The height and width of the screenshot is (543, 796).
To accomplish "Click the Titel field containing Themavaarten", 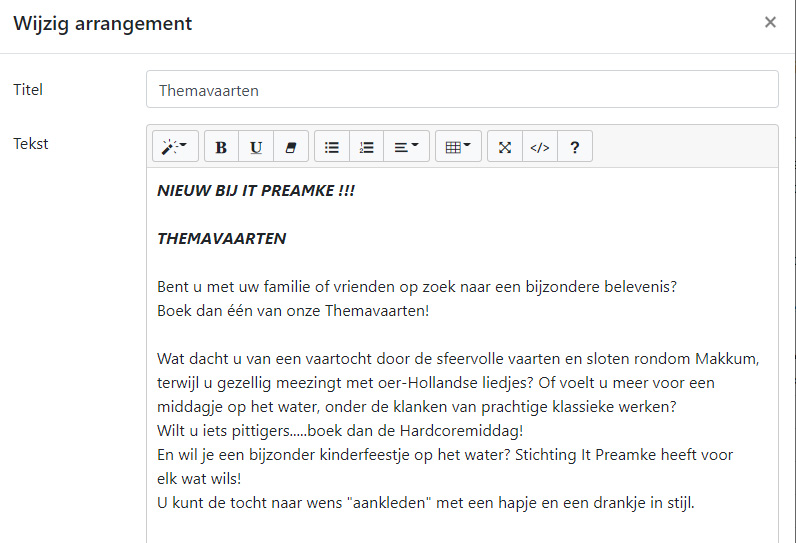I will (462, 89).
